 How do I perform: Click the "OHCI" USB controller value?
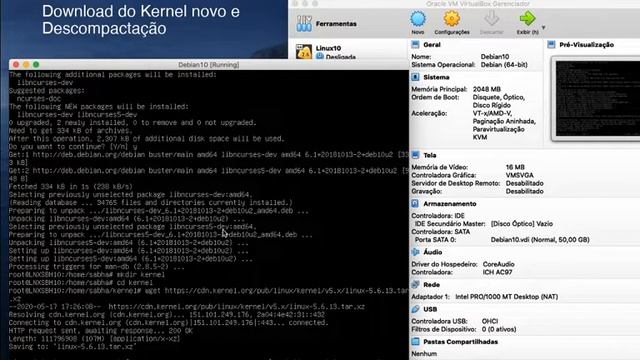click(x=490, y=321)
